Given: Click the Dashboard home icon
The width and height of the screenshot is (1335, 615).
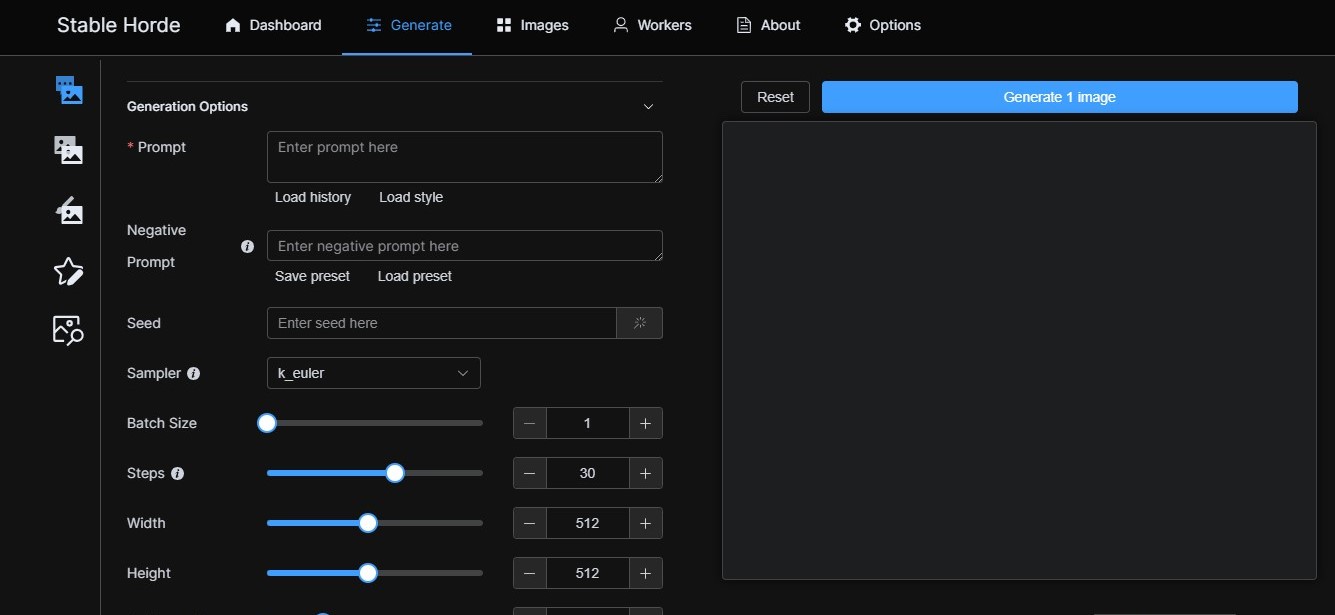Looking at the screenshot, I should pos(233,24).
